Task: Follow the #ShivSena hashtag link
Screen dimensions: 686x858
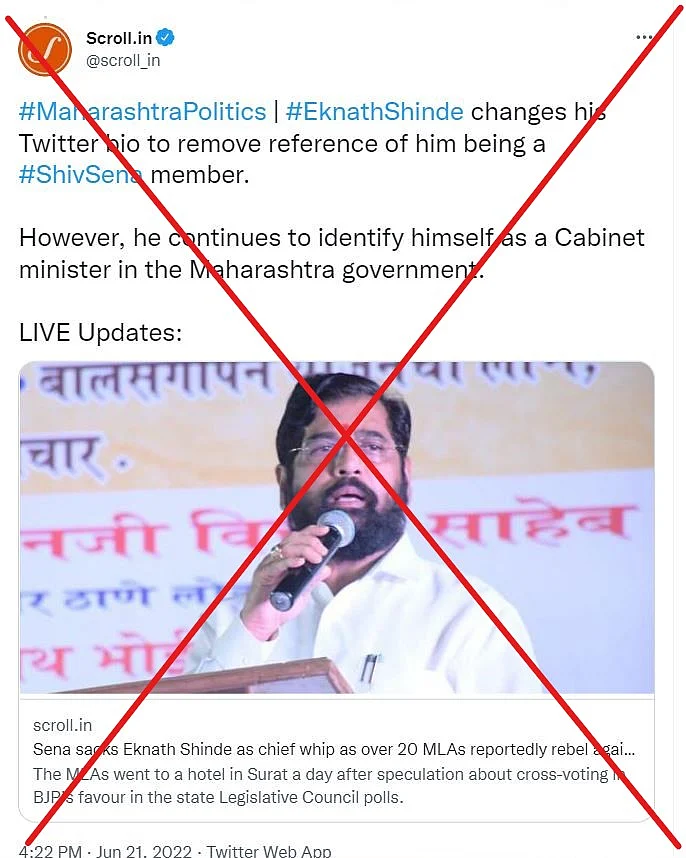Action: pyautogui.click(x=80, y=175)
